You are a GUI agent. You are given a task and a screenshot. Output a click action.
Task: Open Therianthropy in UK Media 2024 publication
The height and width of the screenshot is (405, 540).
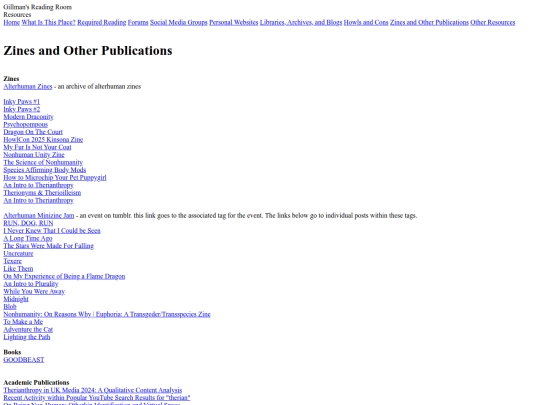pyautogui.click(x=93, y=390)
